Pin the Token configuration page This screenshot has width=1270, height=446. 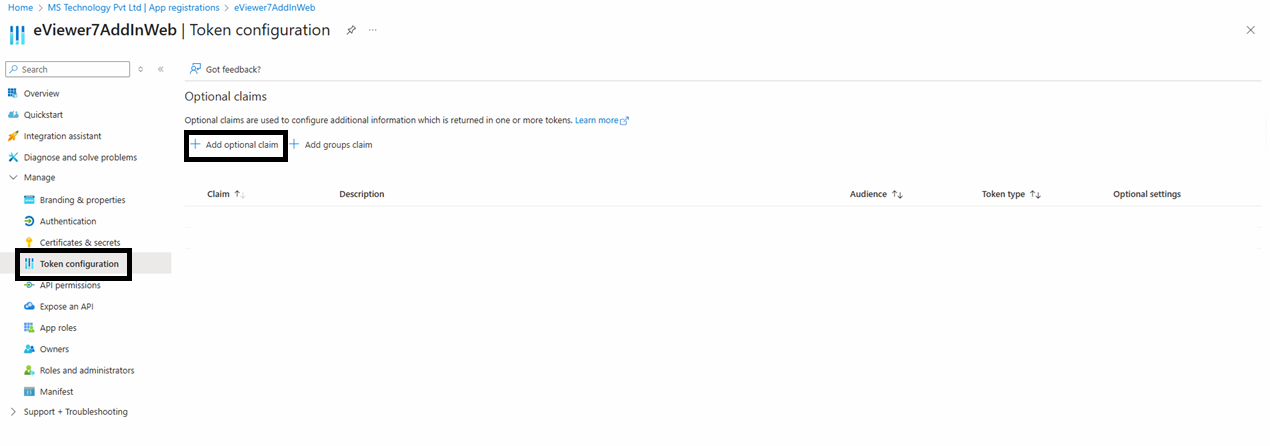pos(351,30)
